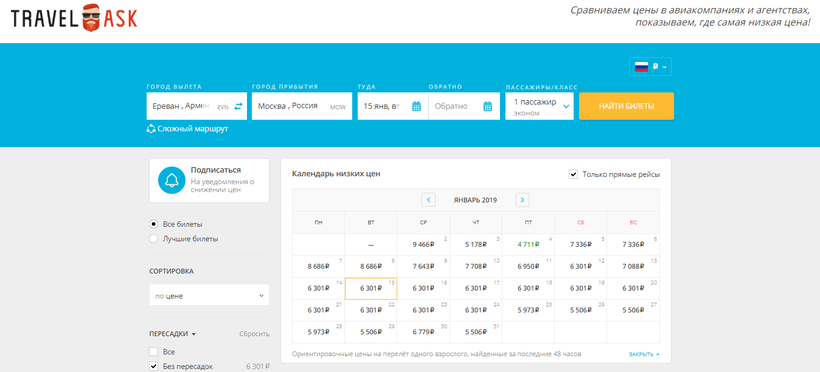Screen dimensions: 820x372
Task: Uncheck Без пересадок checkbox
Action: pos(153,366)
